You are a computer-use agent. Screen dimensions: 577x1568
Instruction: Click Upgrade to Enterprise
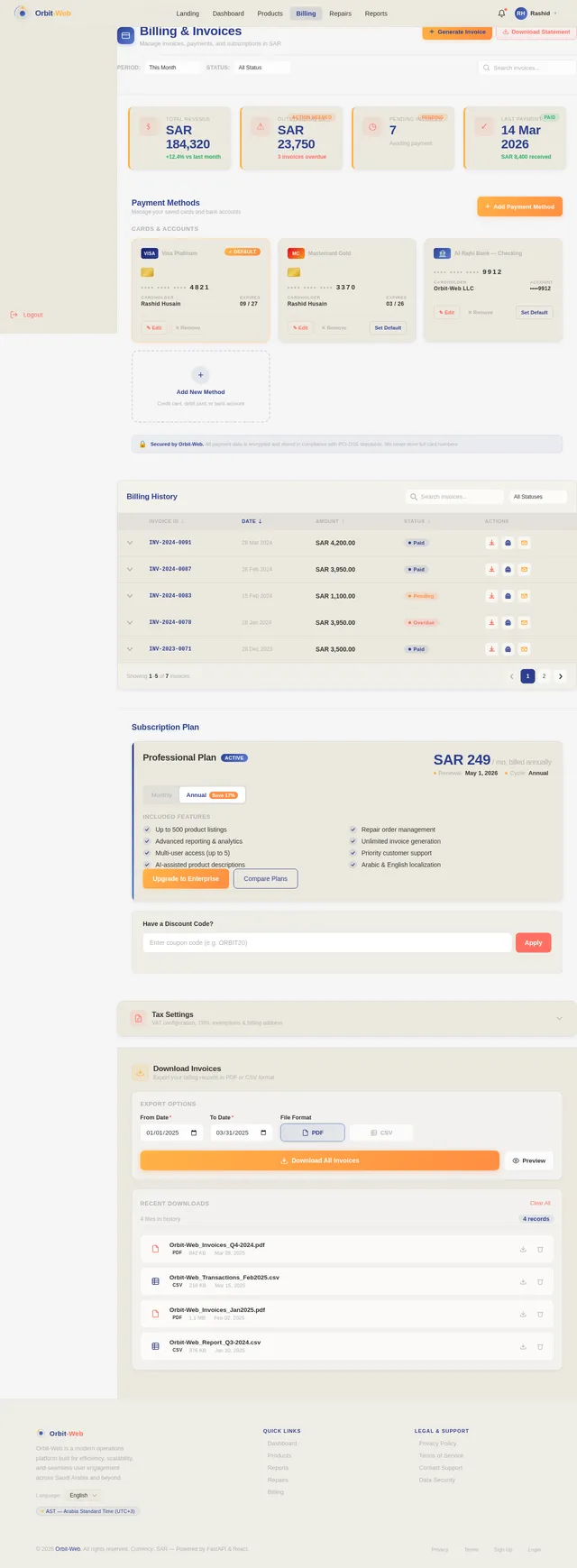click(186, 878)
